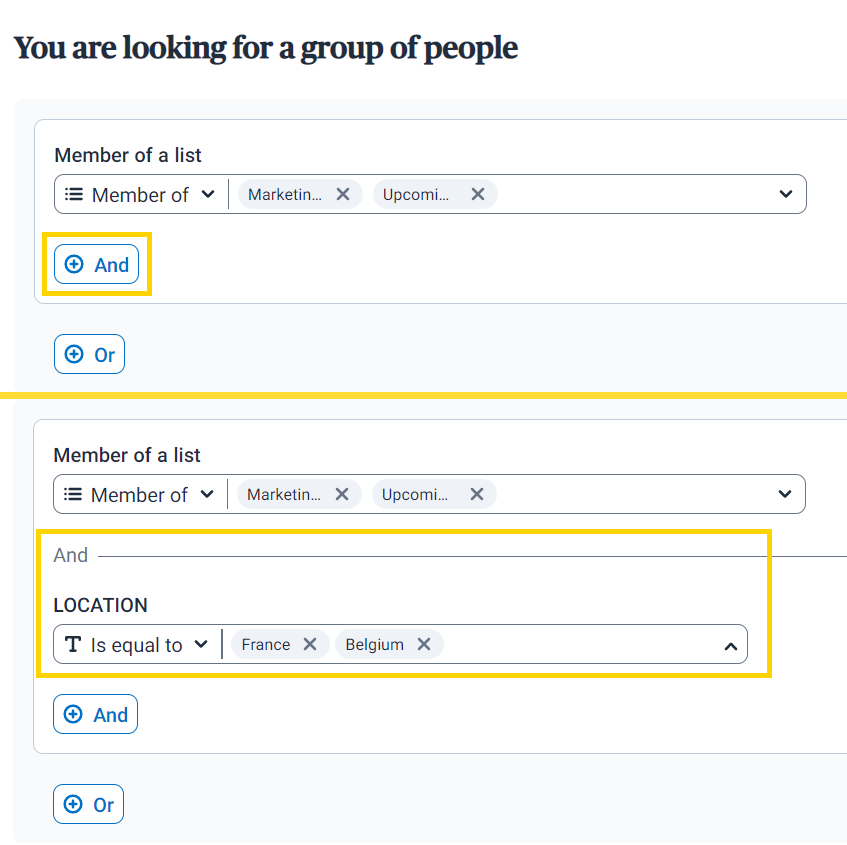Click inside the first list selection field

[635, 194]
